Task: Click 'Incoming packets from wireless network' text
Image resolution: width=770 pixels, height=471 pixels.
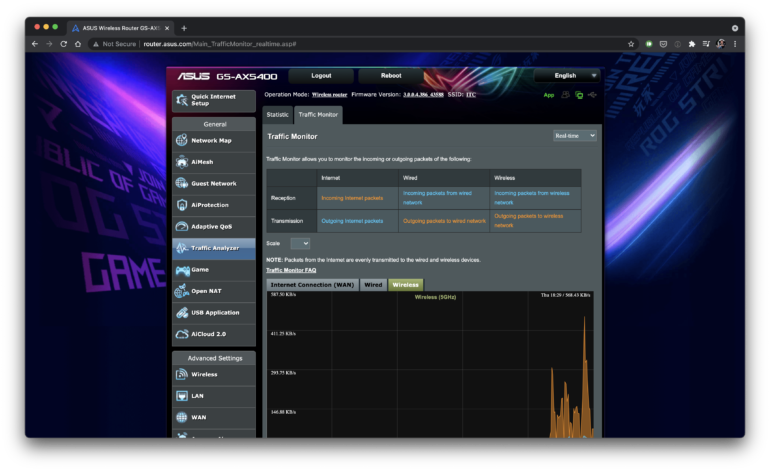Action: [532, 198]
